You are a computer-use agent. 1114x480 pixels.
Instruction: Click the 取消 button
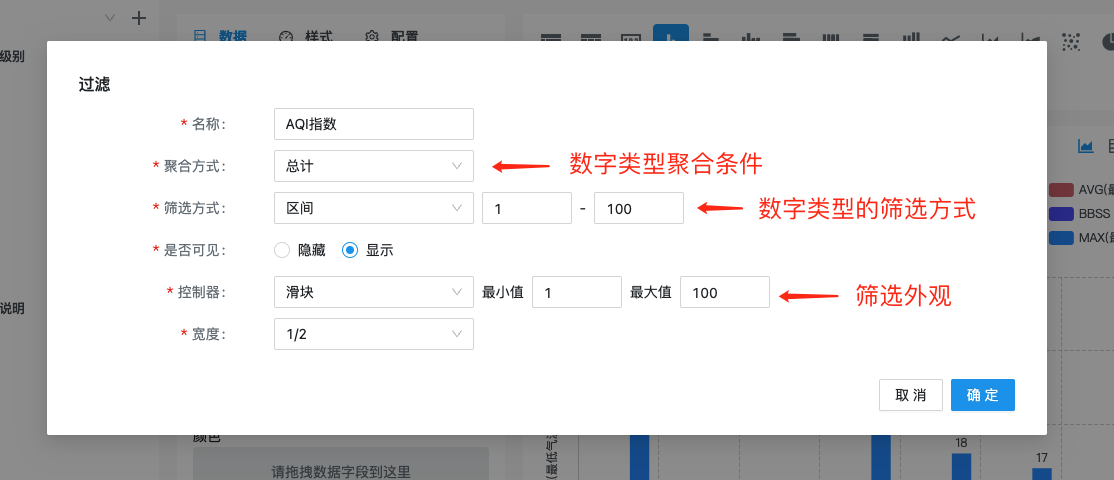pos(911,395)
